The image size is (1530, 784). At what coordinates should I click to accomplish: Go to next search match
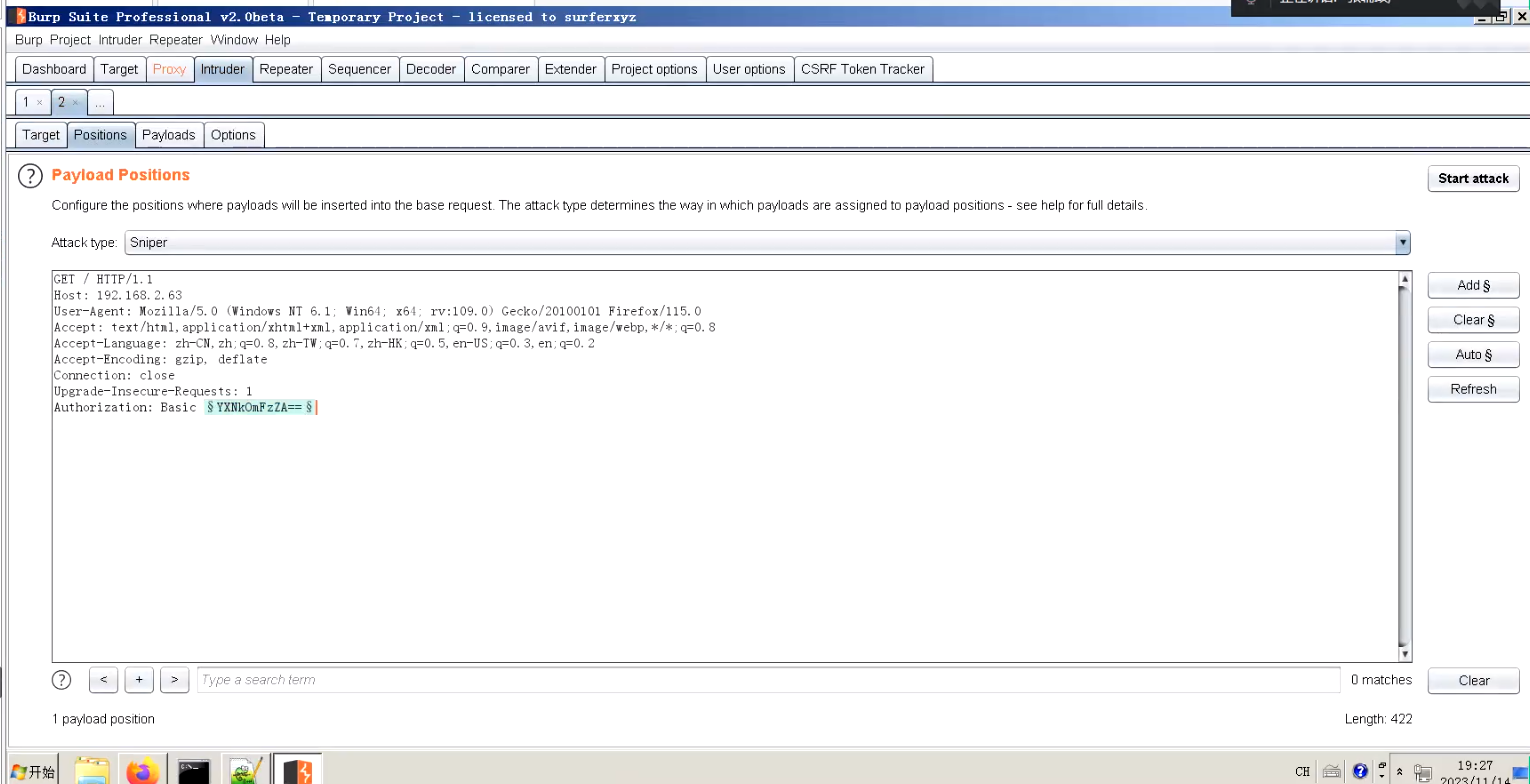(x=174, y=680)
